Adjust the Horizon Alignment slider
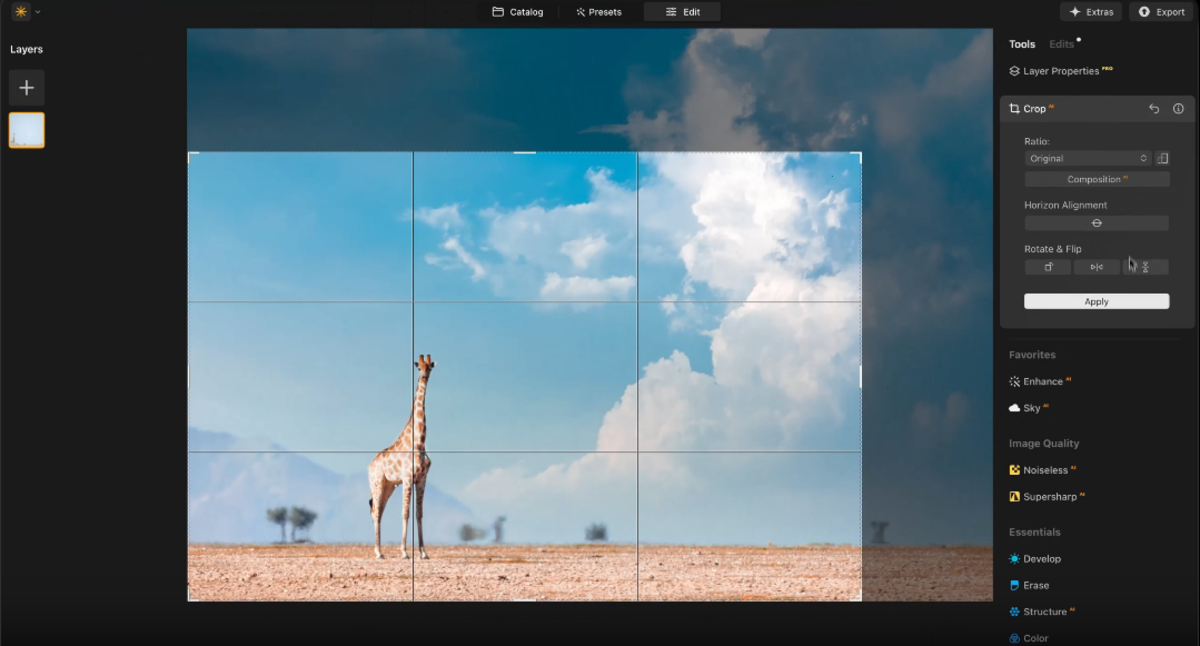 coord(1096,222)
